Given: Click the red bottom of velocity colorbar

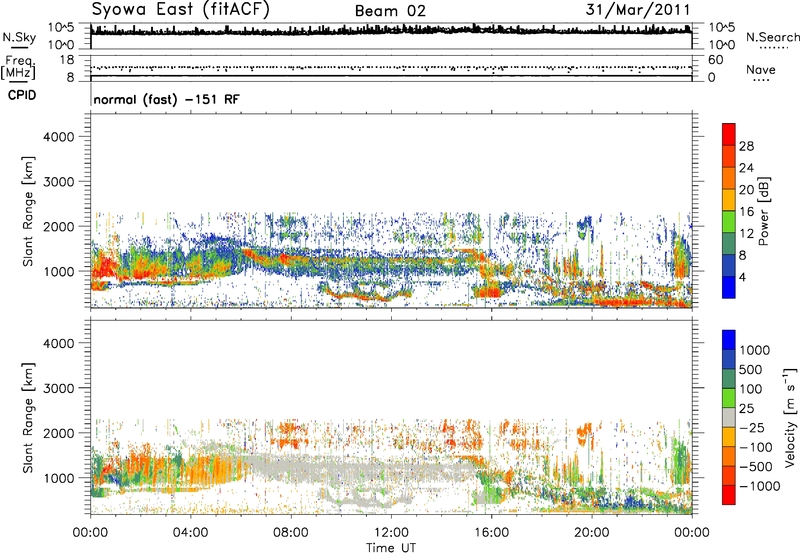Looking at the screenshot, I should 729,495.
